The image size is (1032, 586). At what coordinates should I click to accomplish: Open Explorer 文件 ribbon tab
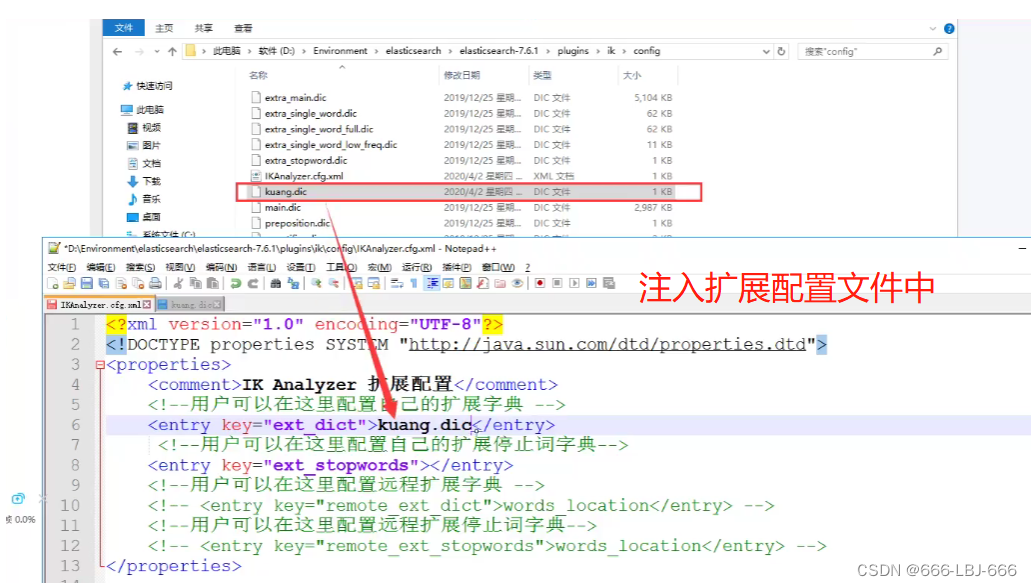(124, 28)
